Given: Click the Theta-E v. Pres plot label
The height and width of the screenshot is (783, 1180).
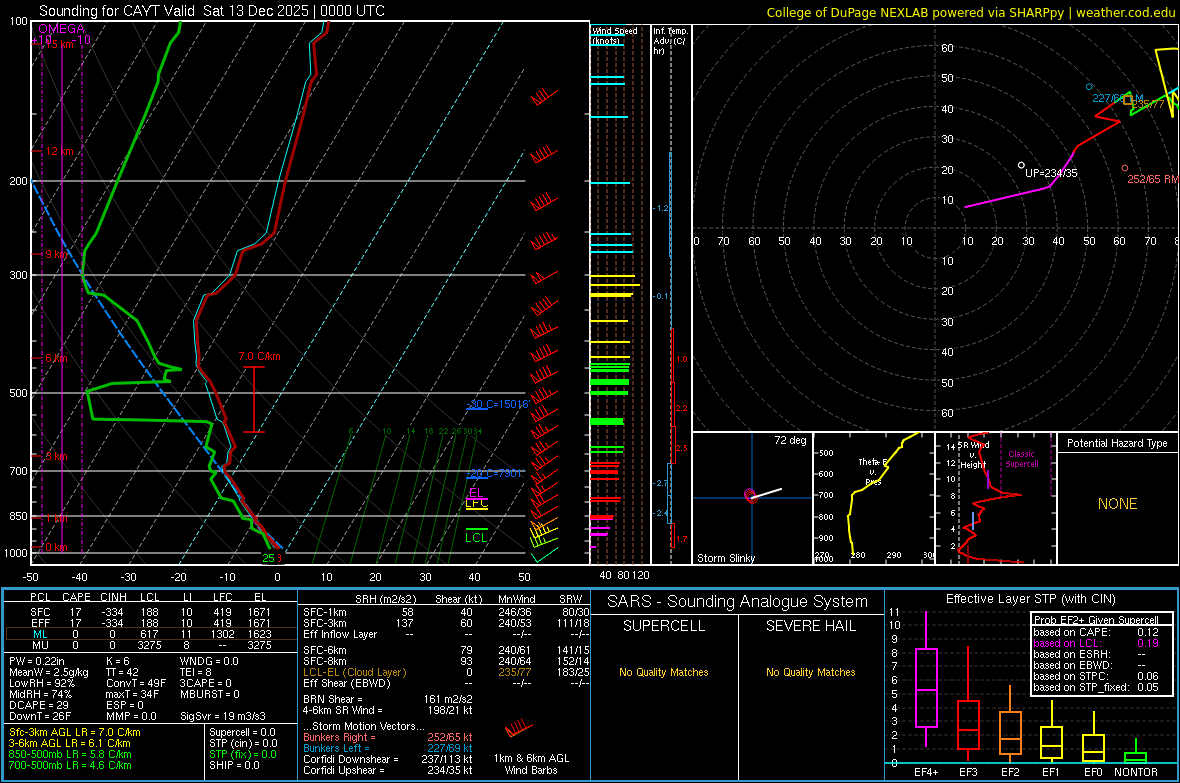Looking at the screenshot, I should tap(873, 471).
